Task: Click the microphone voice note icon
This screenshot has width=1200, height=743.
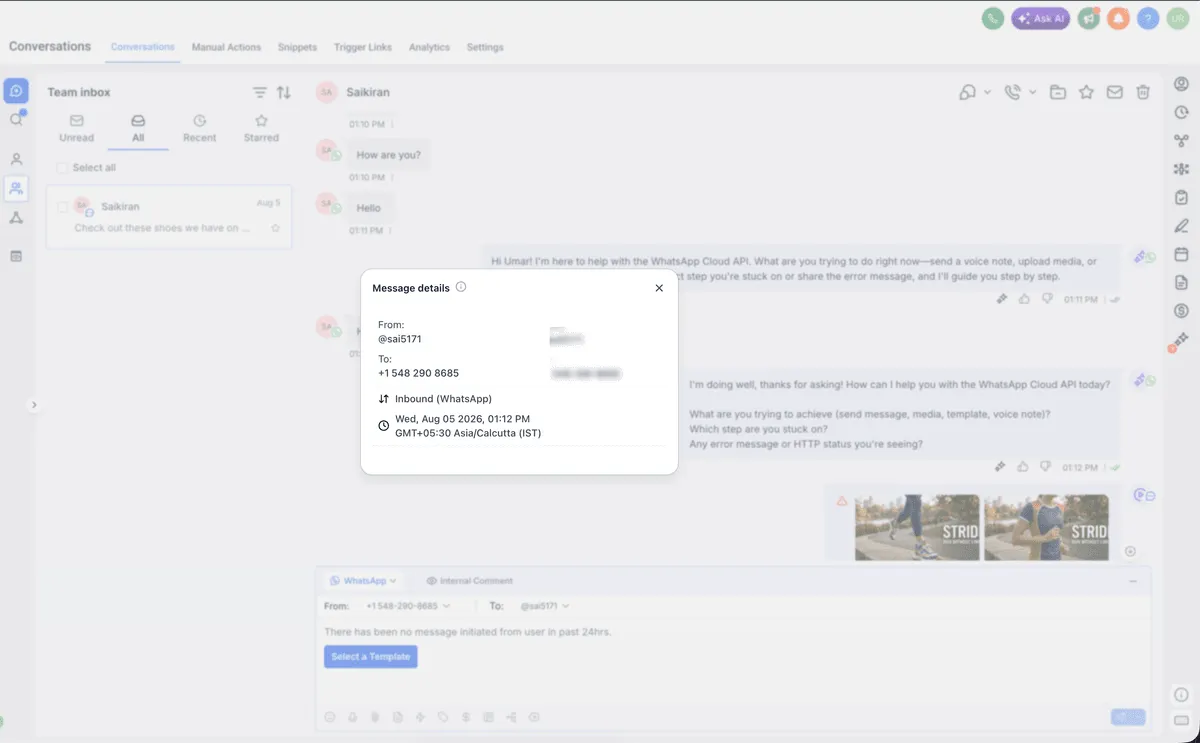Action: tap(353, 717)
